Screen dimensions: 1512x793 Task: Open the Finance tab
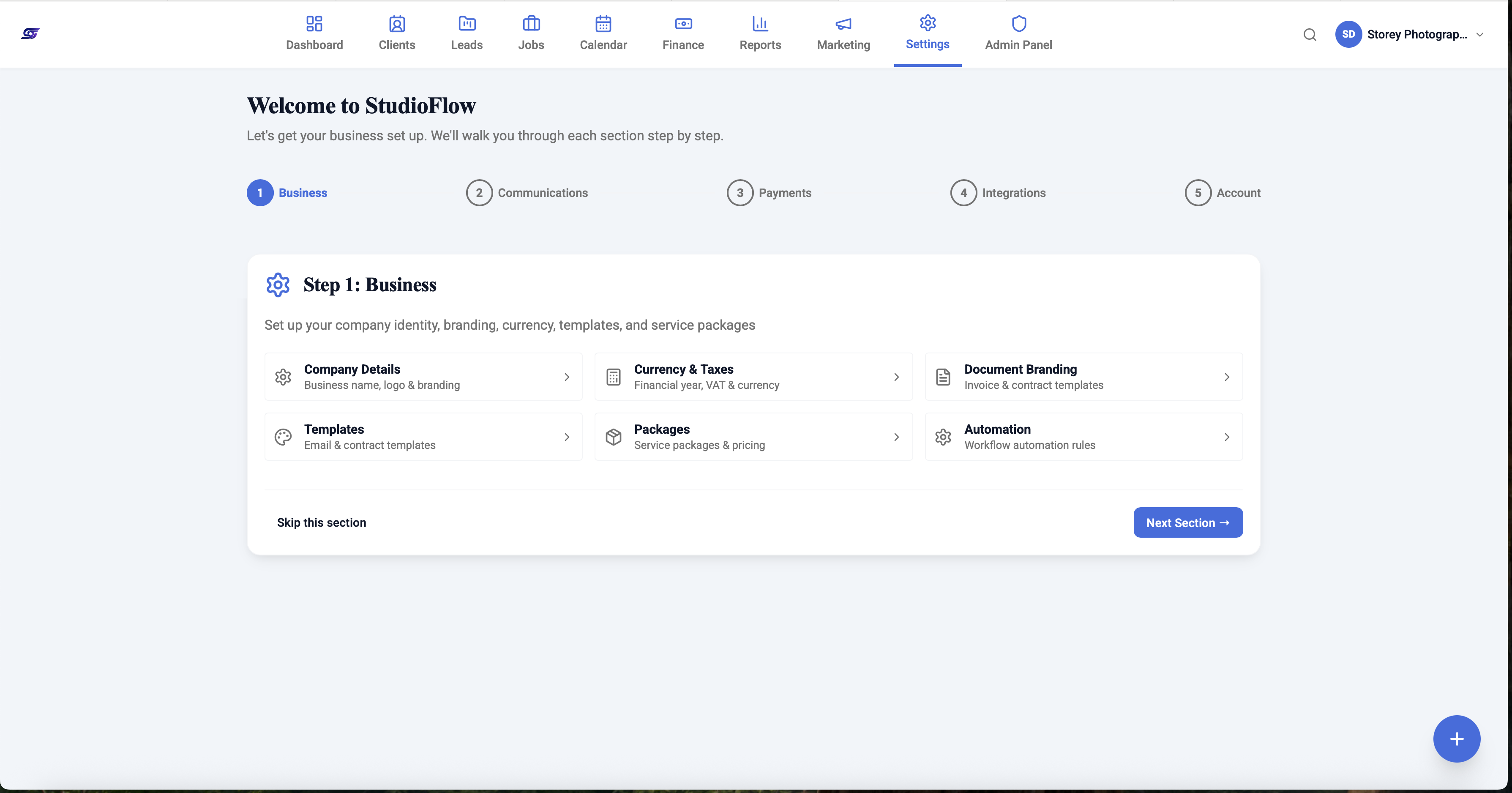pos(683,34)
